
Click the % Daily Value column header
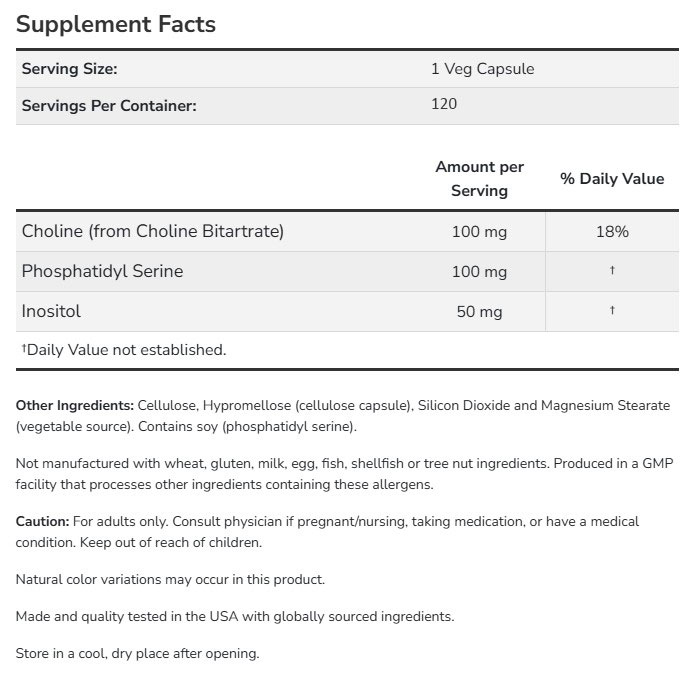pos(611,178)
